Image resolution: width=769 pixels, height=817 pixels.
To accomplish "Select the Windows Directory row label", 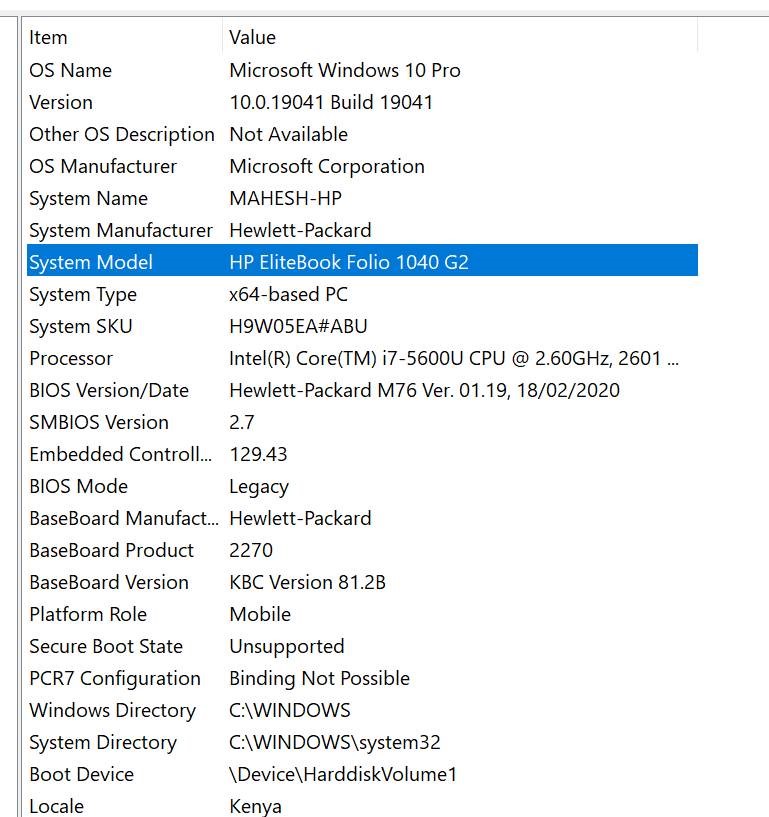I will (x=113, y=711).
